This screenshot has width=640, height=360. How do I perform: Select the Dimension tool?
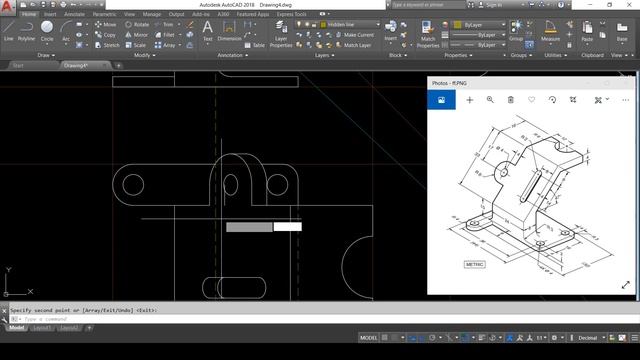point(229,31)
